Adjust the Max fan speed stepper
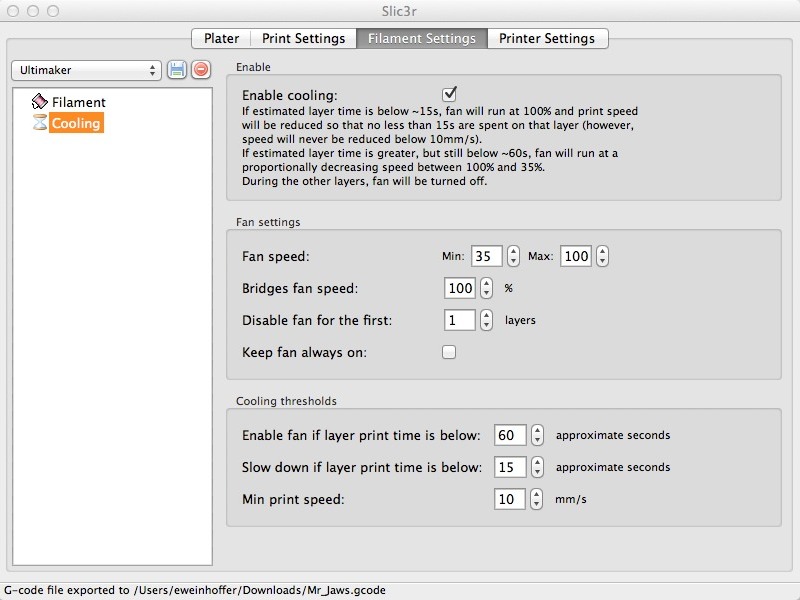 point(603,256)
